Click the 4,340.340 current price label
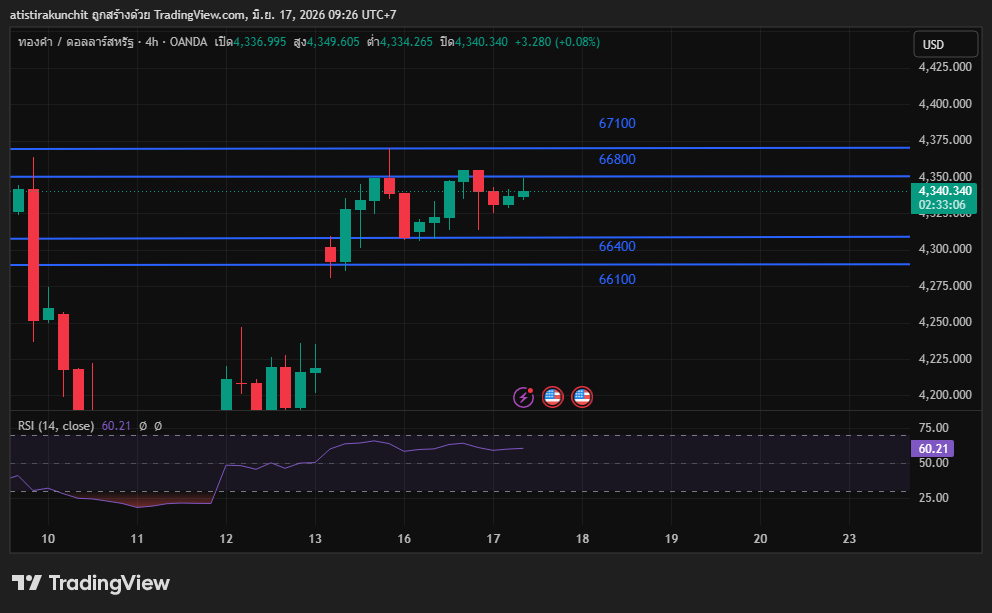Image resolution: width=992 pixels, height=613 pixels. (945, 191)
